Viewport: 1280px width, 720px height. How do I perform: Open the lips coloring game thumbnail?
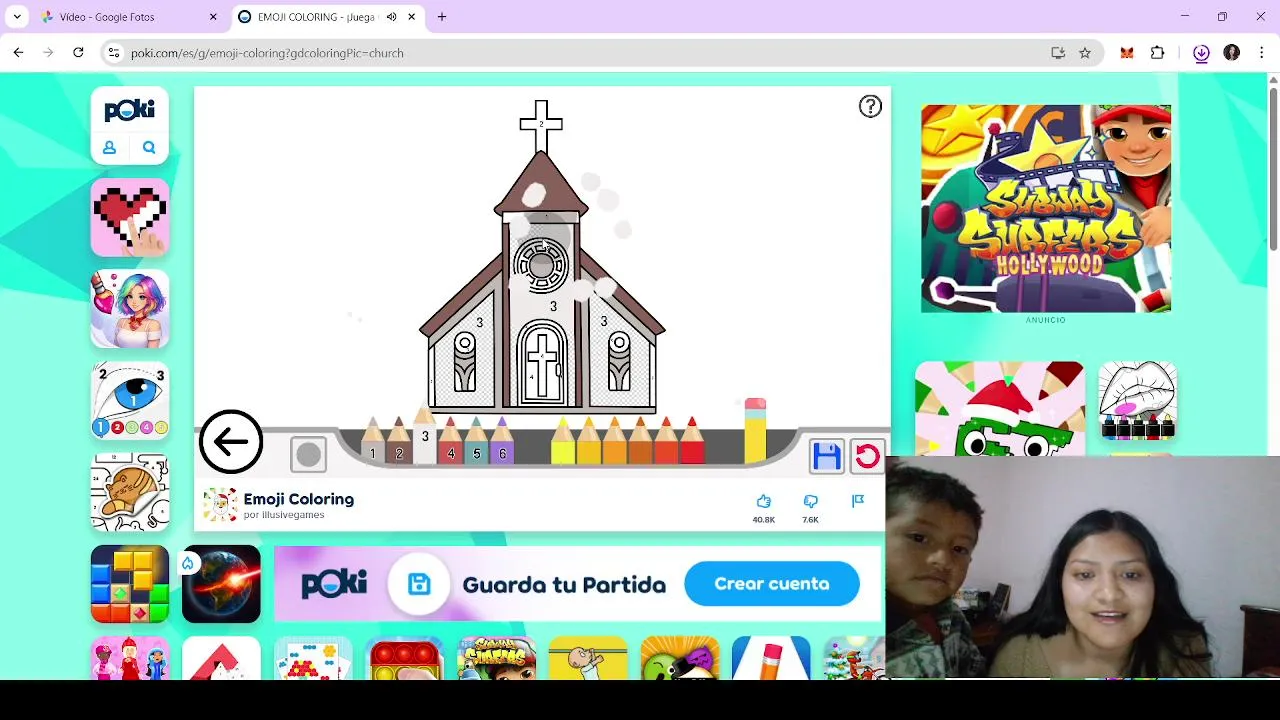coord(1138,401)
